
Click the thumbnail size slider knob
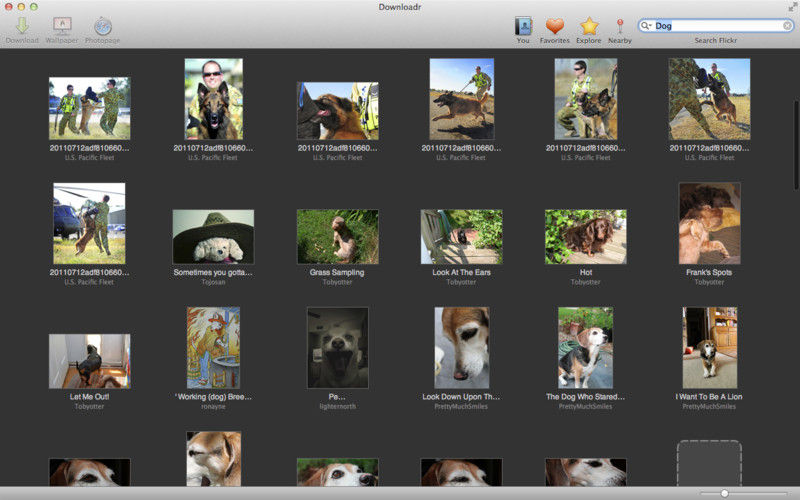click(724, 493)
